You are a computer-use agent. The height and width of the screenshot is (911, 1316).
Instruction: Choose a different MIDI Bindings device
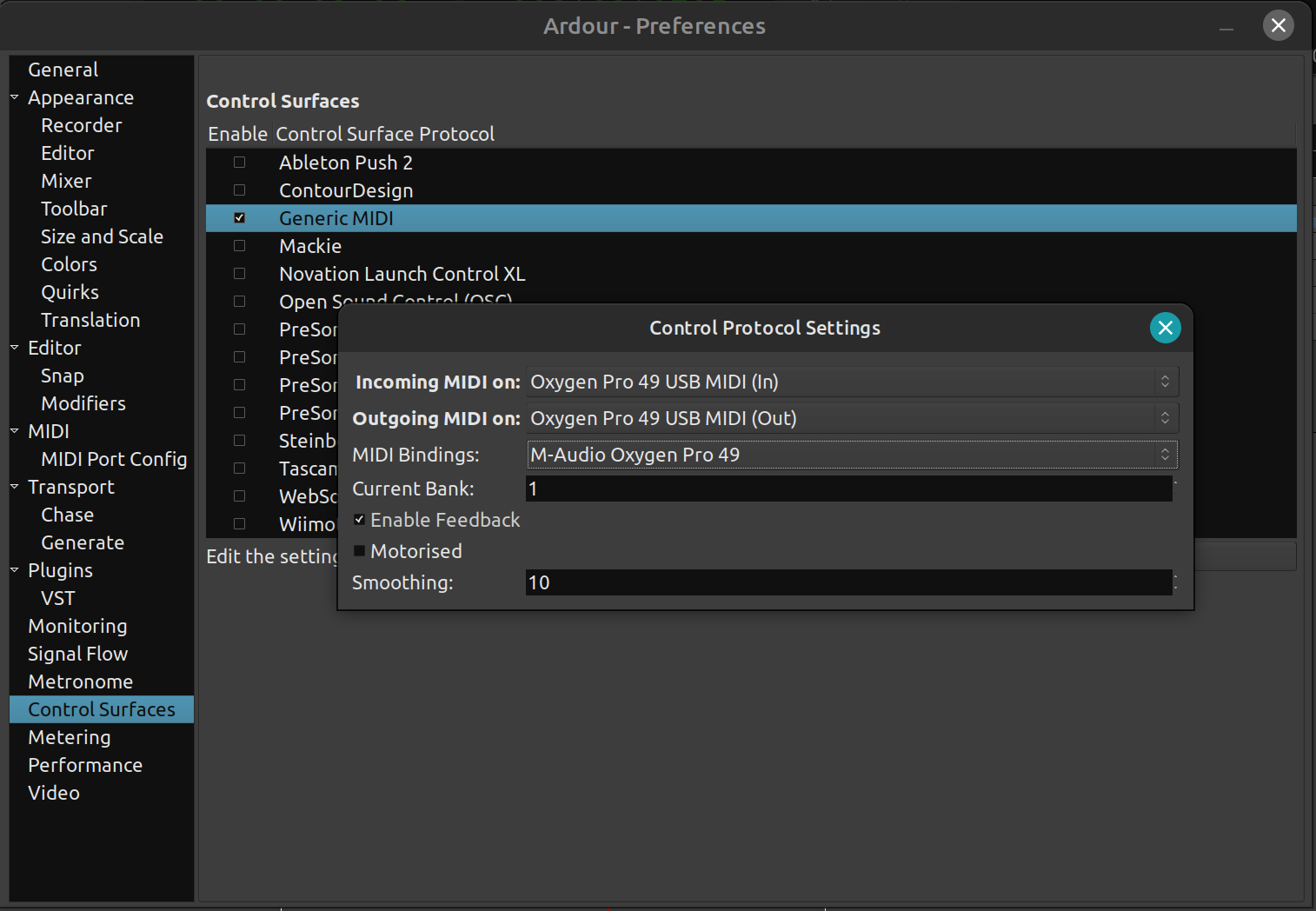(852, 455)
